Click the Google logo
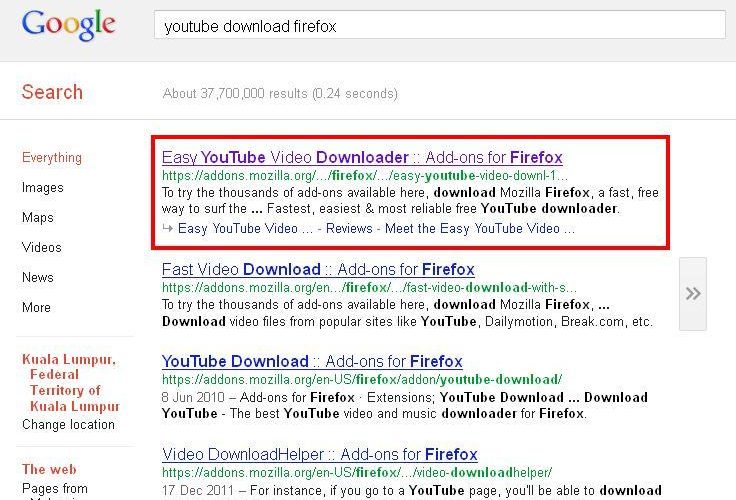The width and height of the screenshot is (736, 500). click(x=67, y=25)
